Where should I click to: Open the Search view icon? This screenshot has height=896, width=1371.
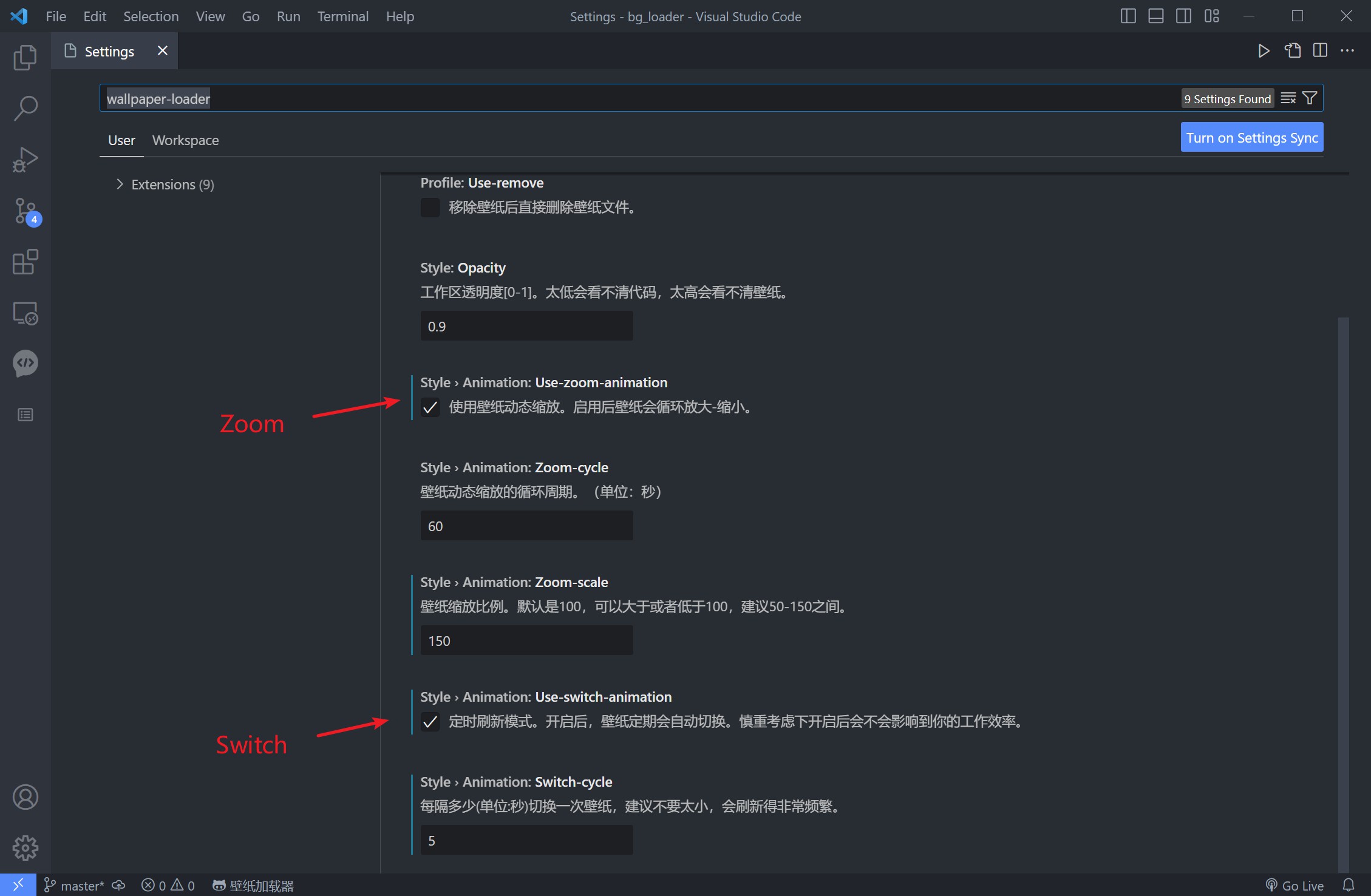pyautogui.click(x=25, y=108)
